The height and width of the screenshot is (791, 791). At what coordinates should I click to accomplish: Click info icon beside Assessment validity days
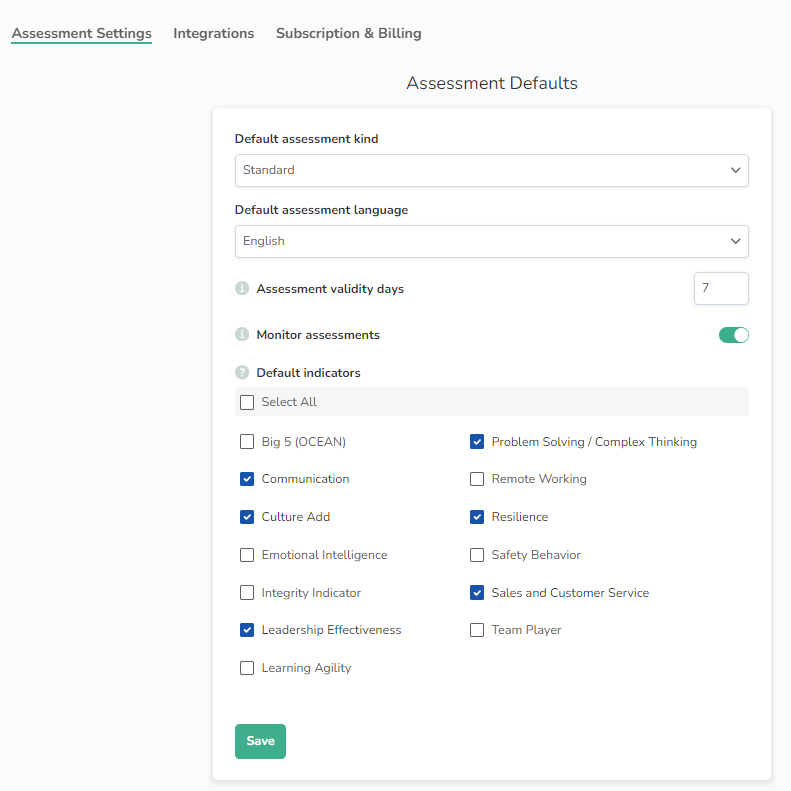pyautogui.click(x=241, y=289)
